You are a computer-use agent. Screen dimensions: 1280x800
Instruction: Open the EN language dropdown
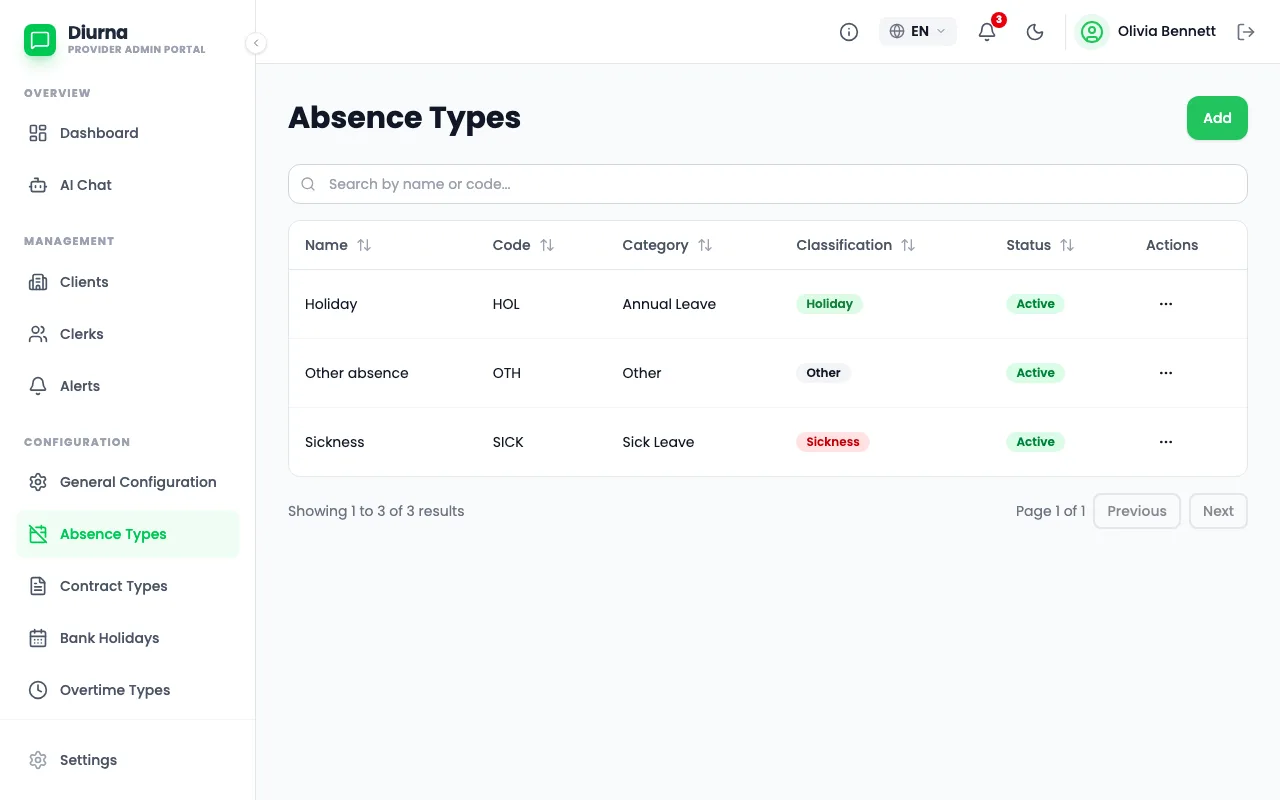click(x=918, y=31)
